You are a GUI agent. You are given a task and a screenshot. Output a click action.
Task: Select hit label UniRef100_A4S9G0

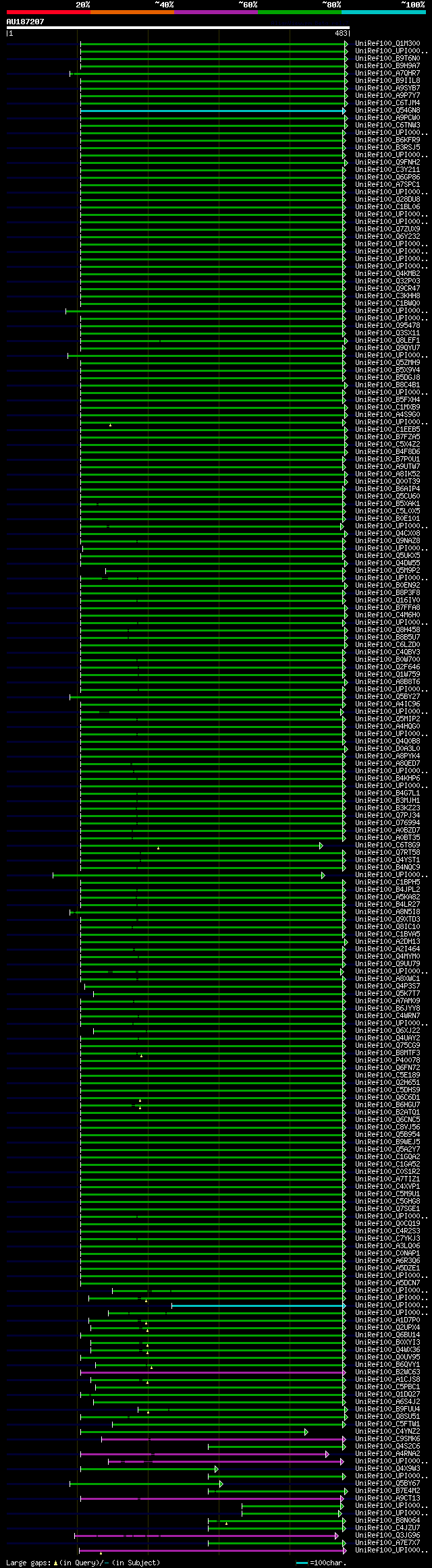387,415
